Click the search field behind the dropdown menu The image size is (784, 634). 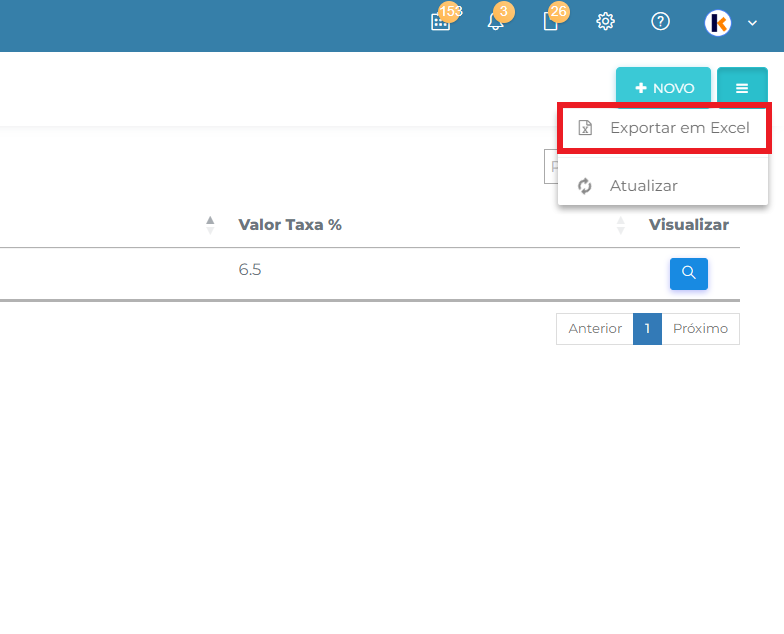point(551,167)
